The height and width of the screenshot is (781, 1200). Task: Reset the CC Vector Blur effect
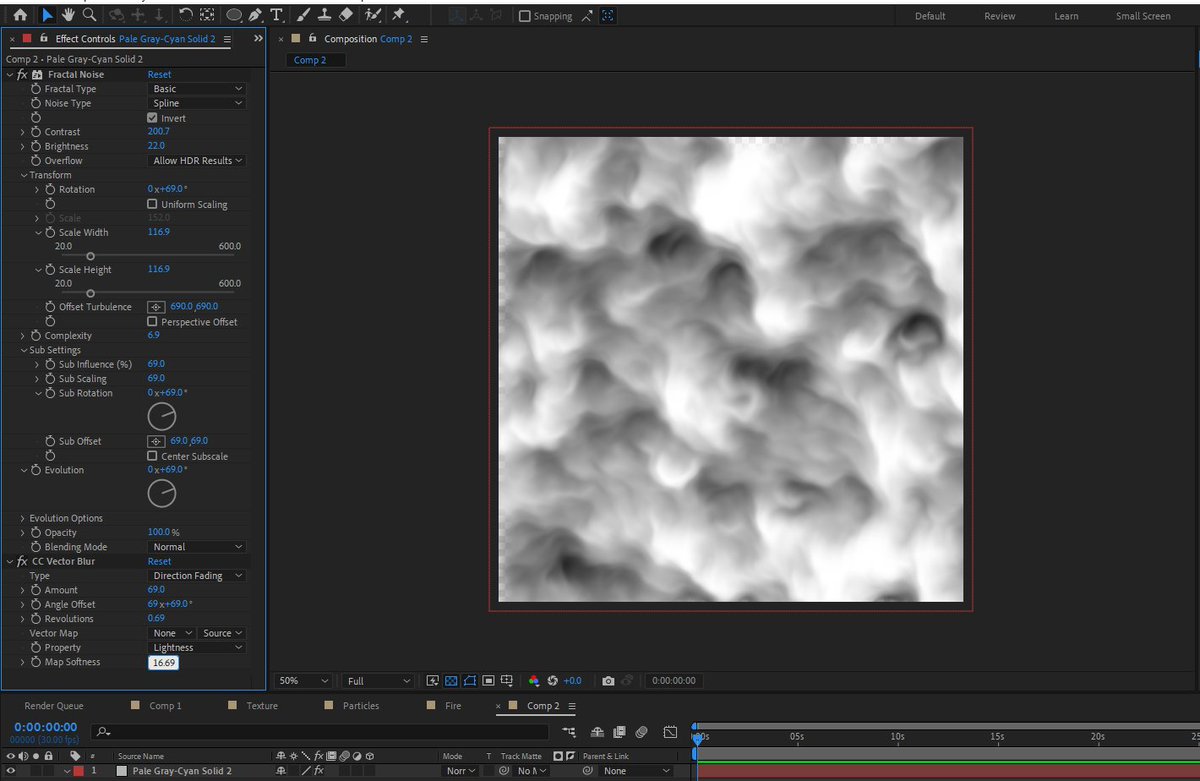pyautogui.click(x=159, y=562)
